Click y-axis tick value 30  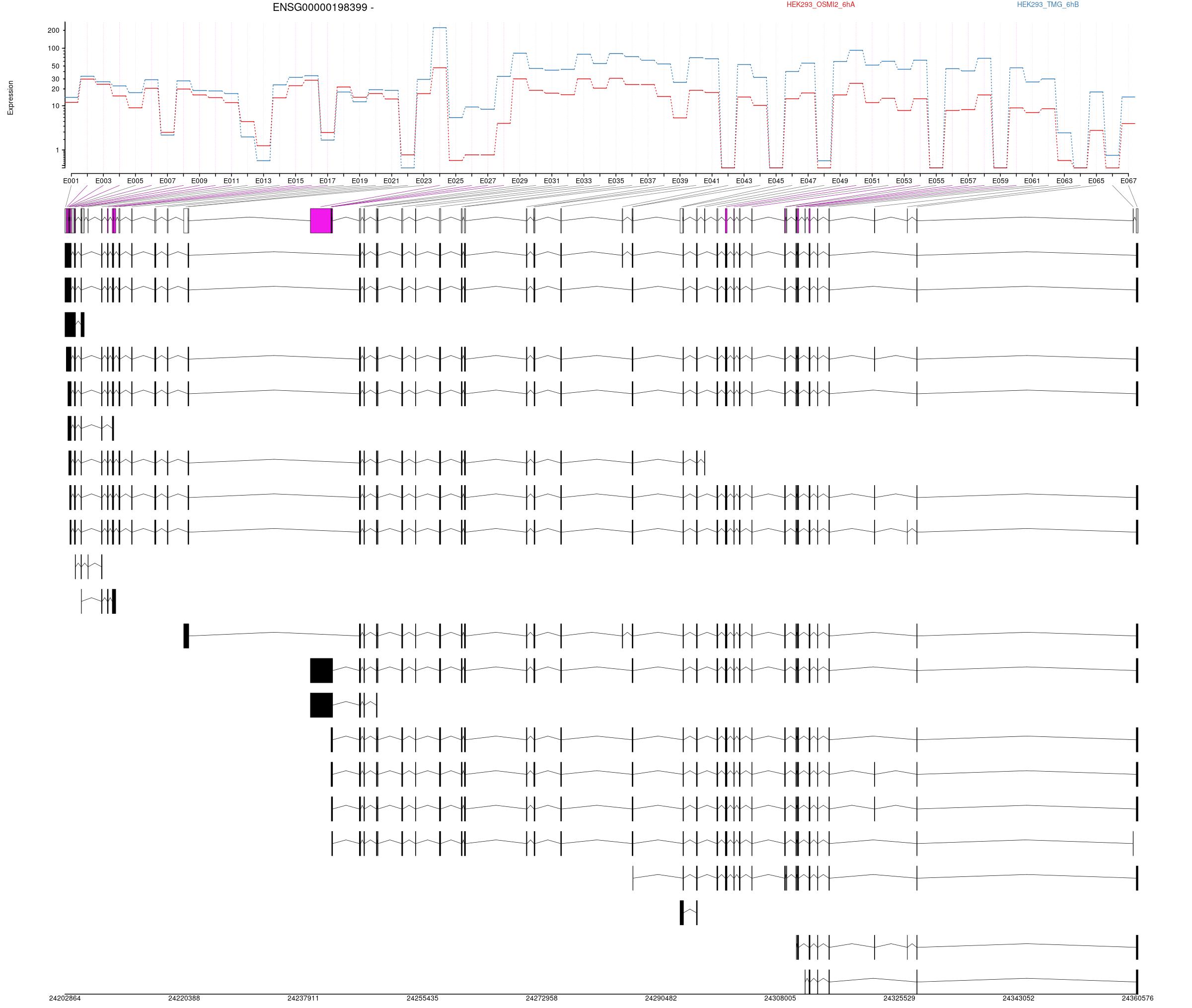pos(56,79)
